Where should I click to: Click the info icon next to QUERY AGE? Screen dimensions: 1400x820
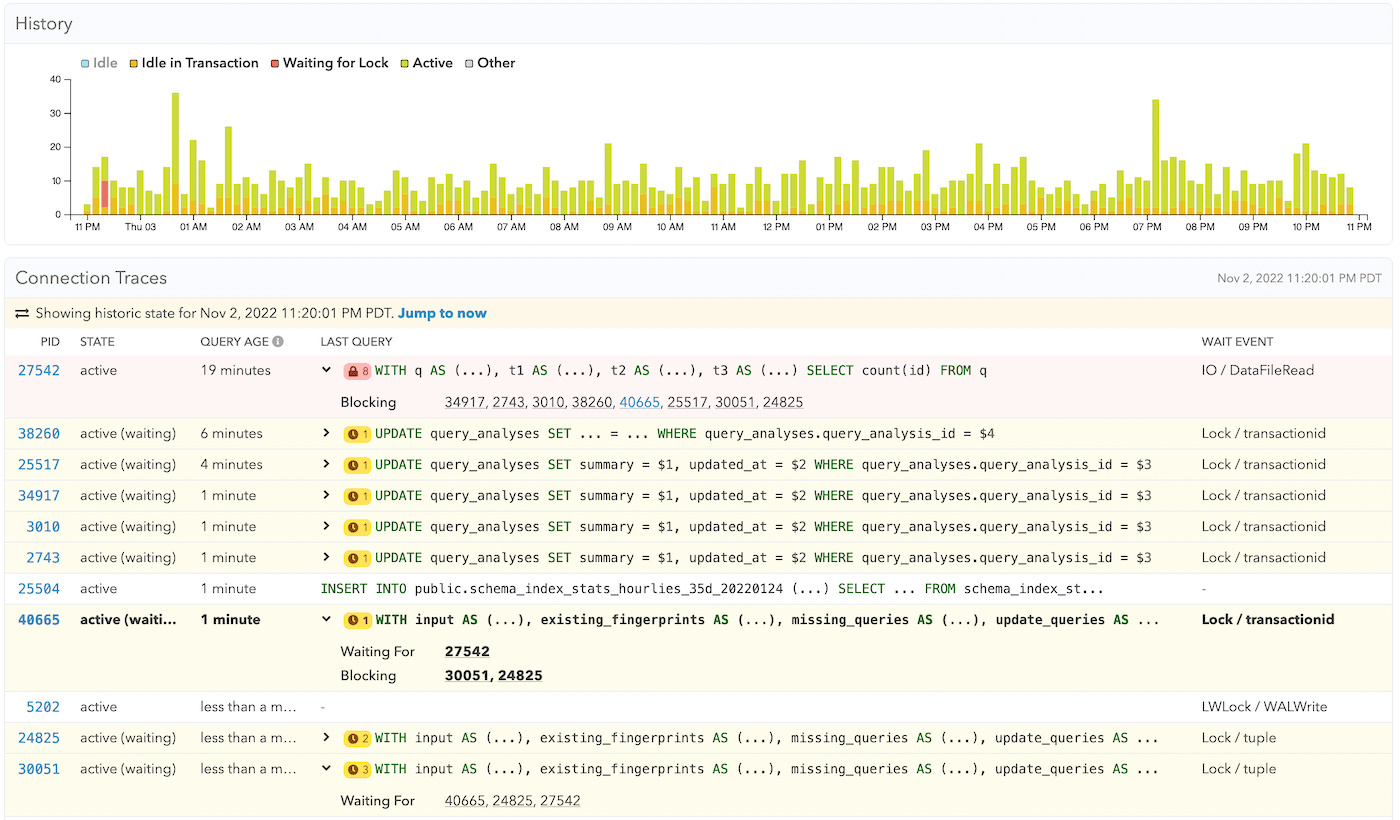[278, 341]
